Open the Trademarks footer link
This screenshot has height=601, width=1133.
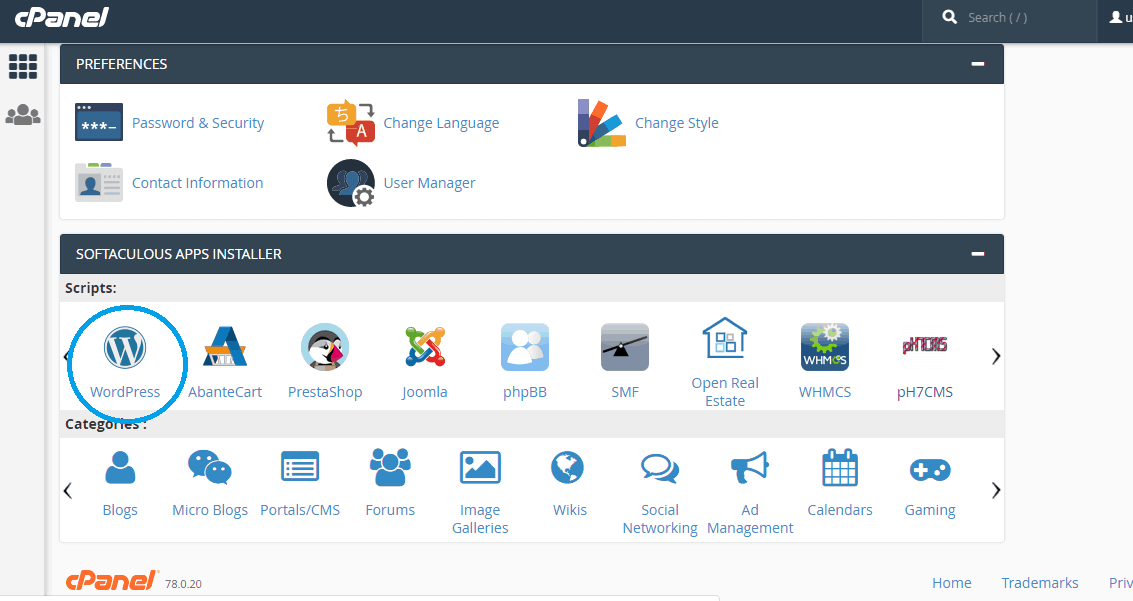[x=1040, y=583]
